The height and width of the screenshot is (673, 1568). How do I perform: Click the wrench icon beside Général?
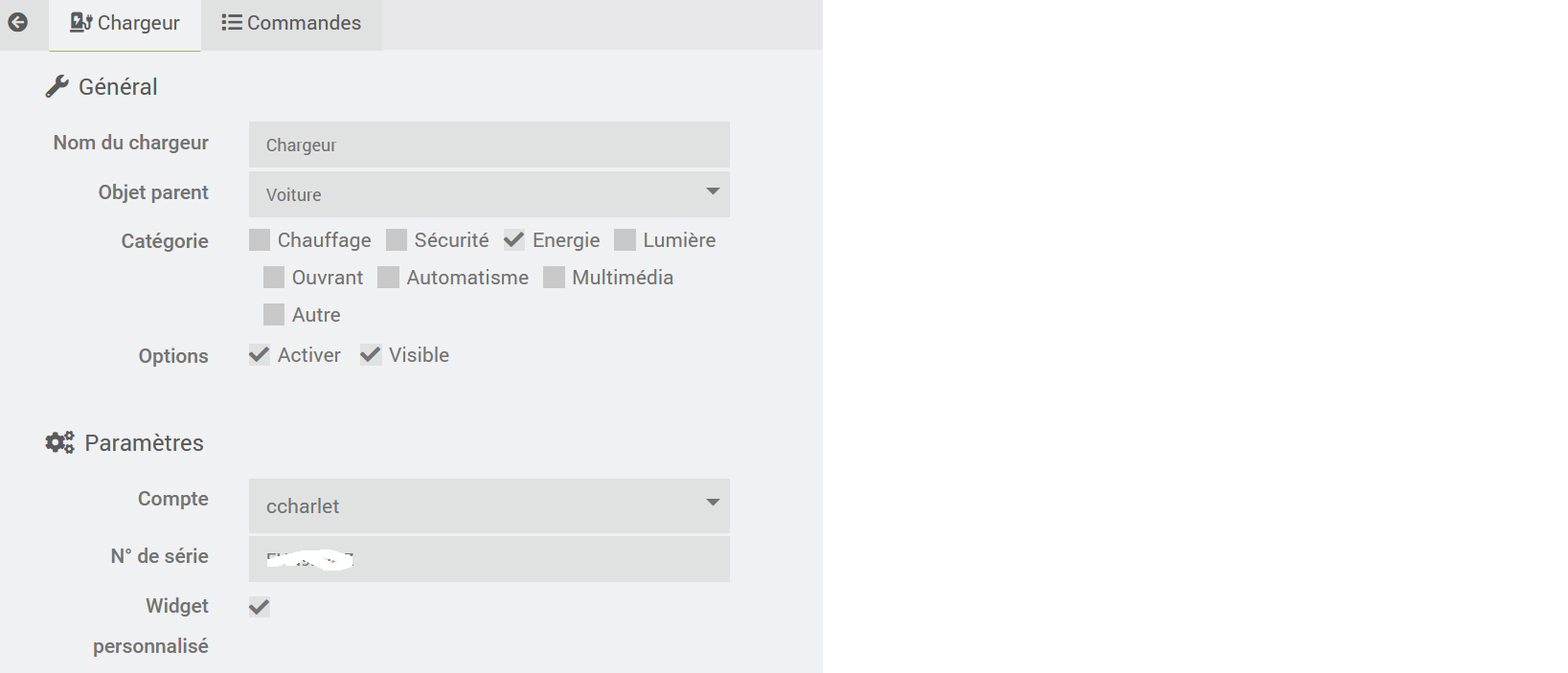[57, 86]
